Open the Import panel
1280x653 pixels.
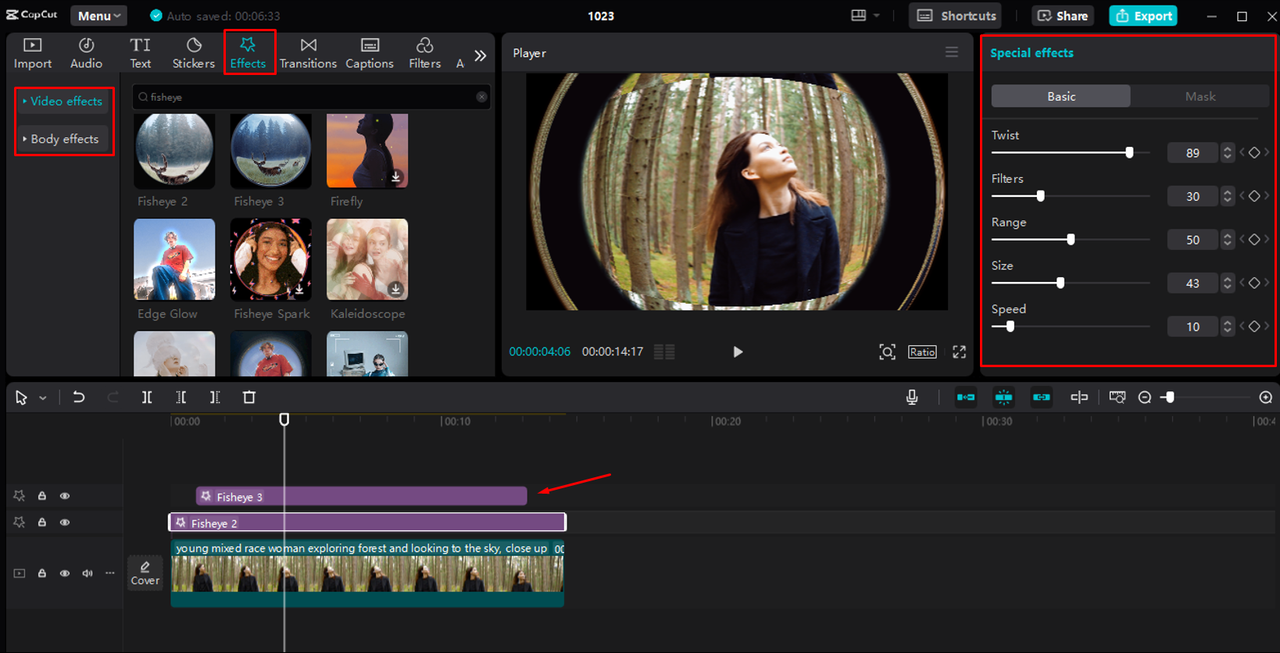pyautogui.click(x=33, y=53)
